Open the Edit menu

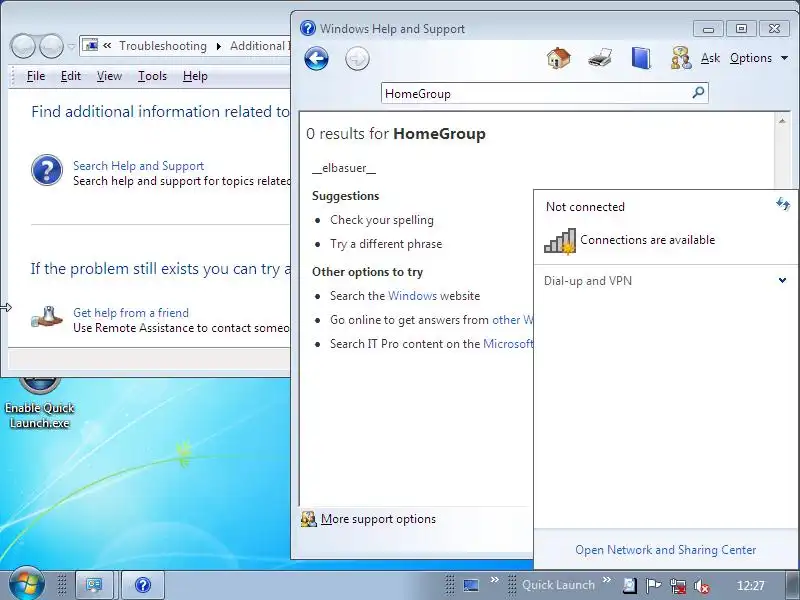coord(70,76)
